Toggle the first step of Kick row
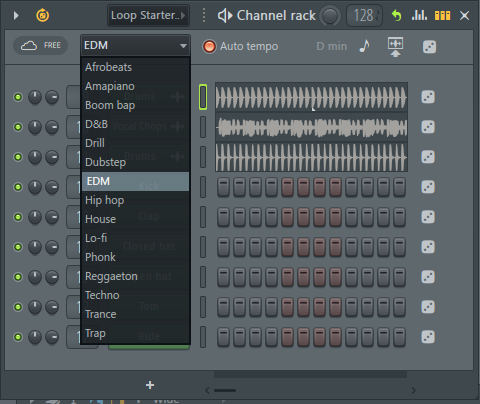This screenshot has height=404, width=480. 223,187
